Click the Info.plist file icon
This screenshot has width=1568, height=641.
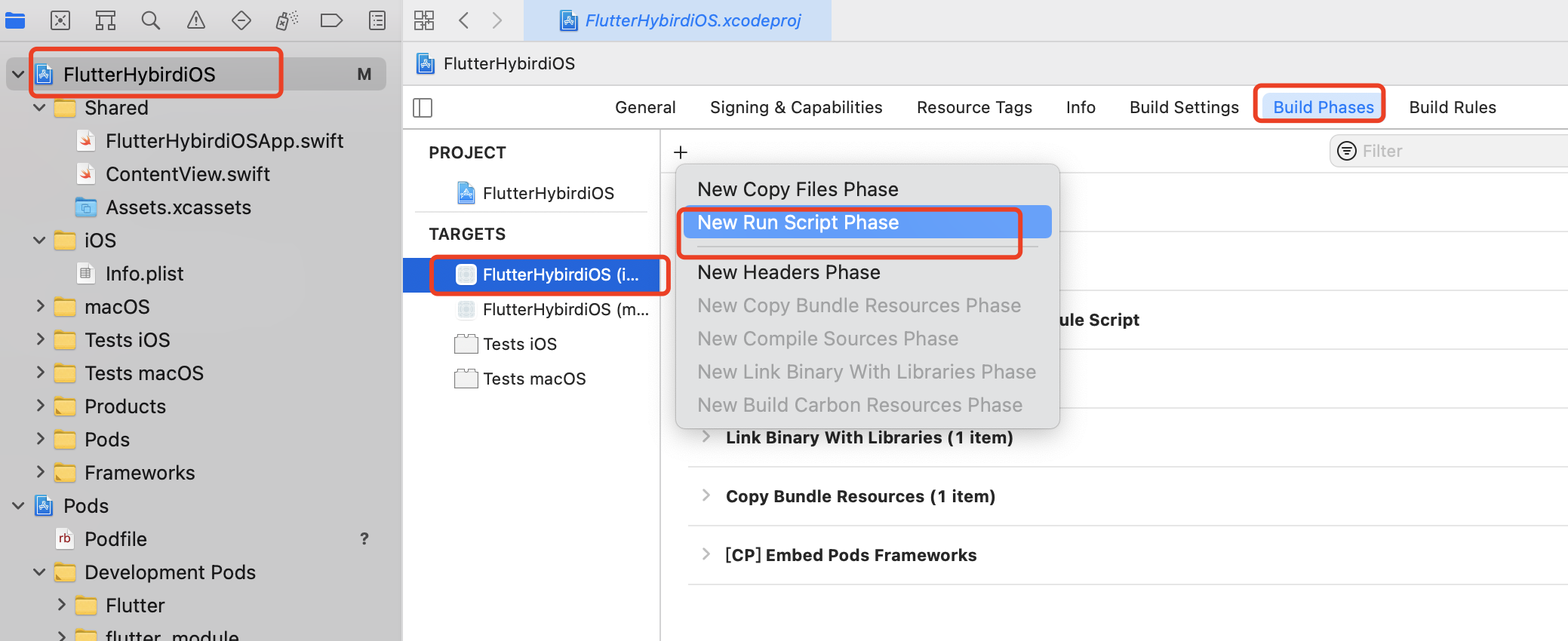click(86, 273)
